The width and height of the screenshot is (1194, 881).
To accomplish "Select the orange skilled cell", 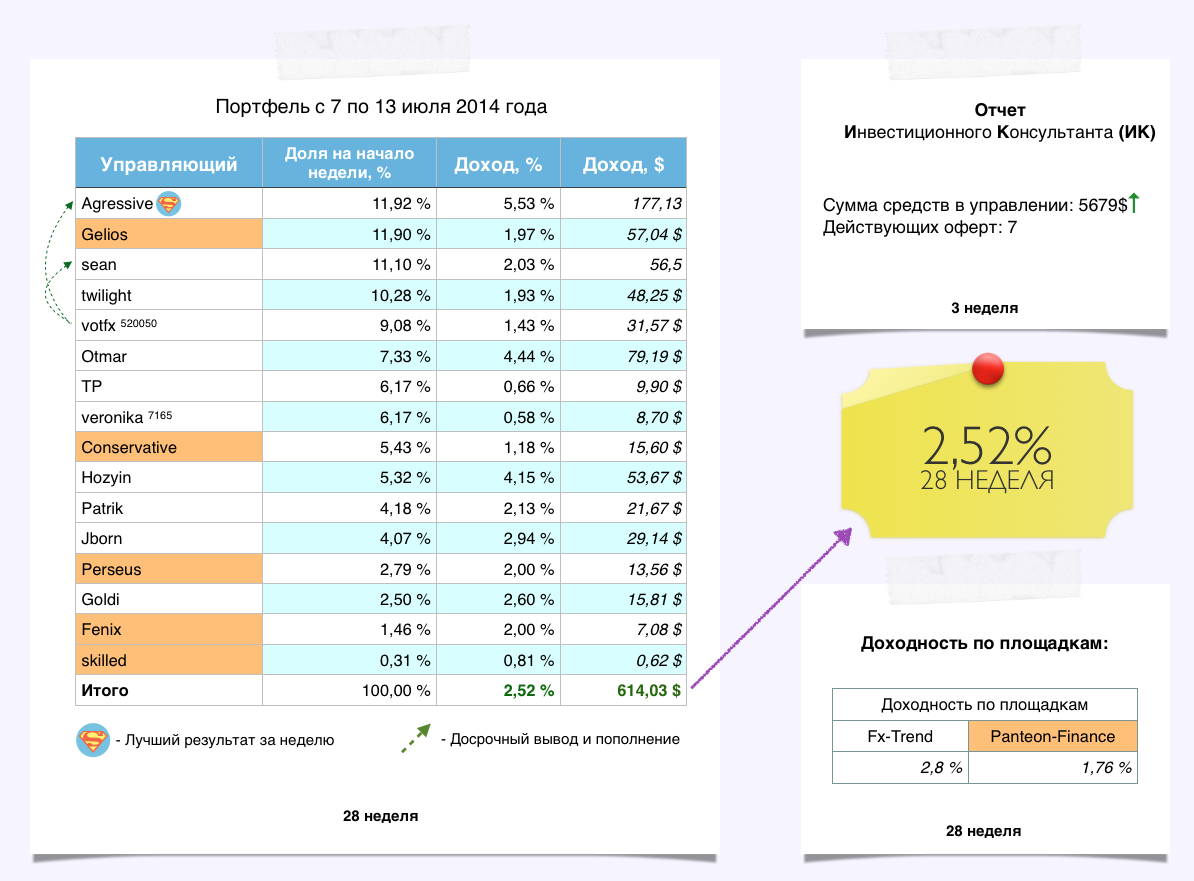I will 169,660.
